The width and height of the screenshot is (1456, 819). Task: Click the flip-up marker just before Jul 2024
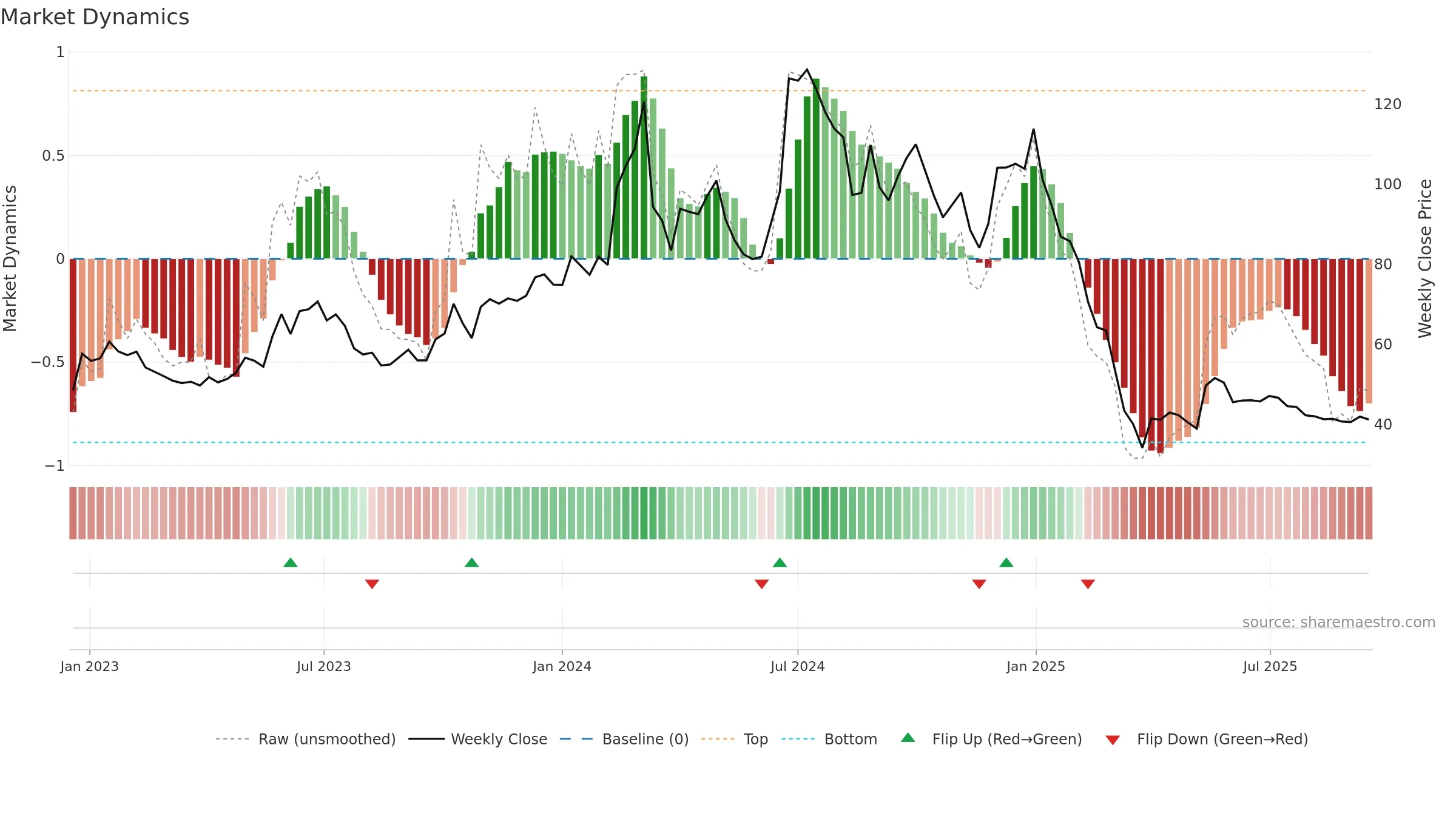780,562
